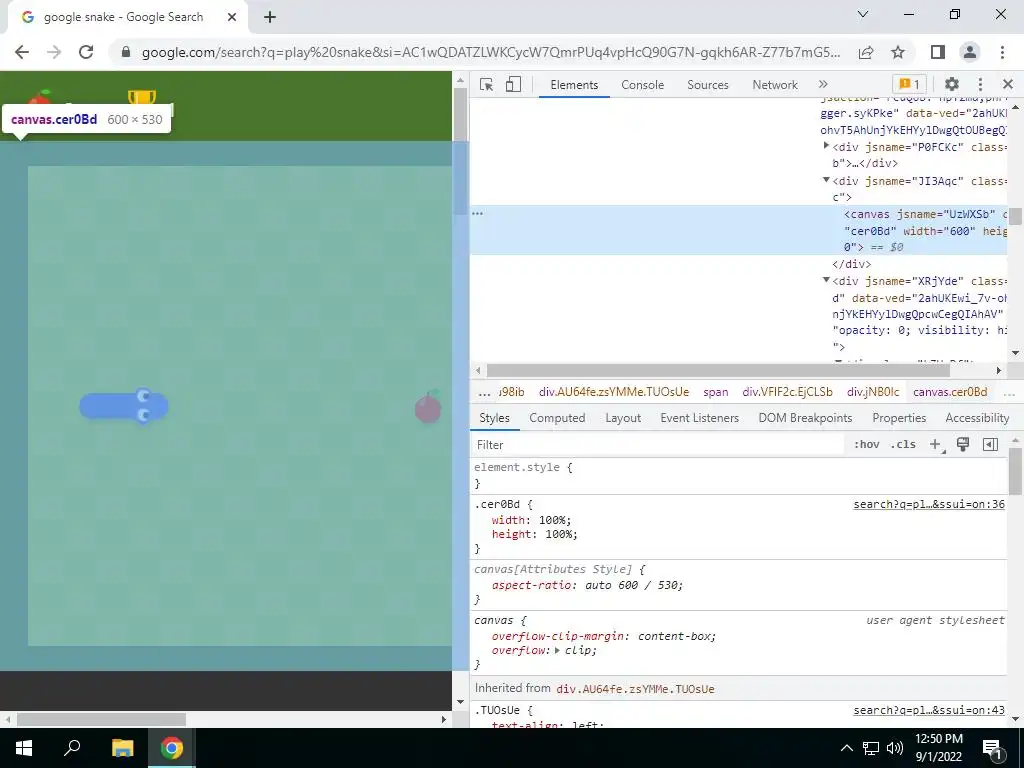Switch to the Sources tab
Image resolution: width=1024 pixels, height=768 pixels.
(707, 85)
